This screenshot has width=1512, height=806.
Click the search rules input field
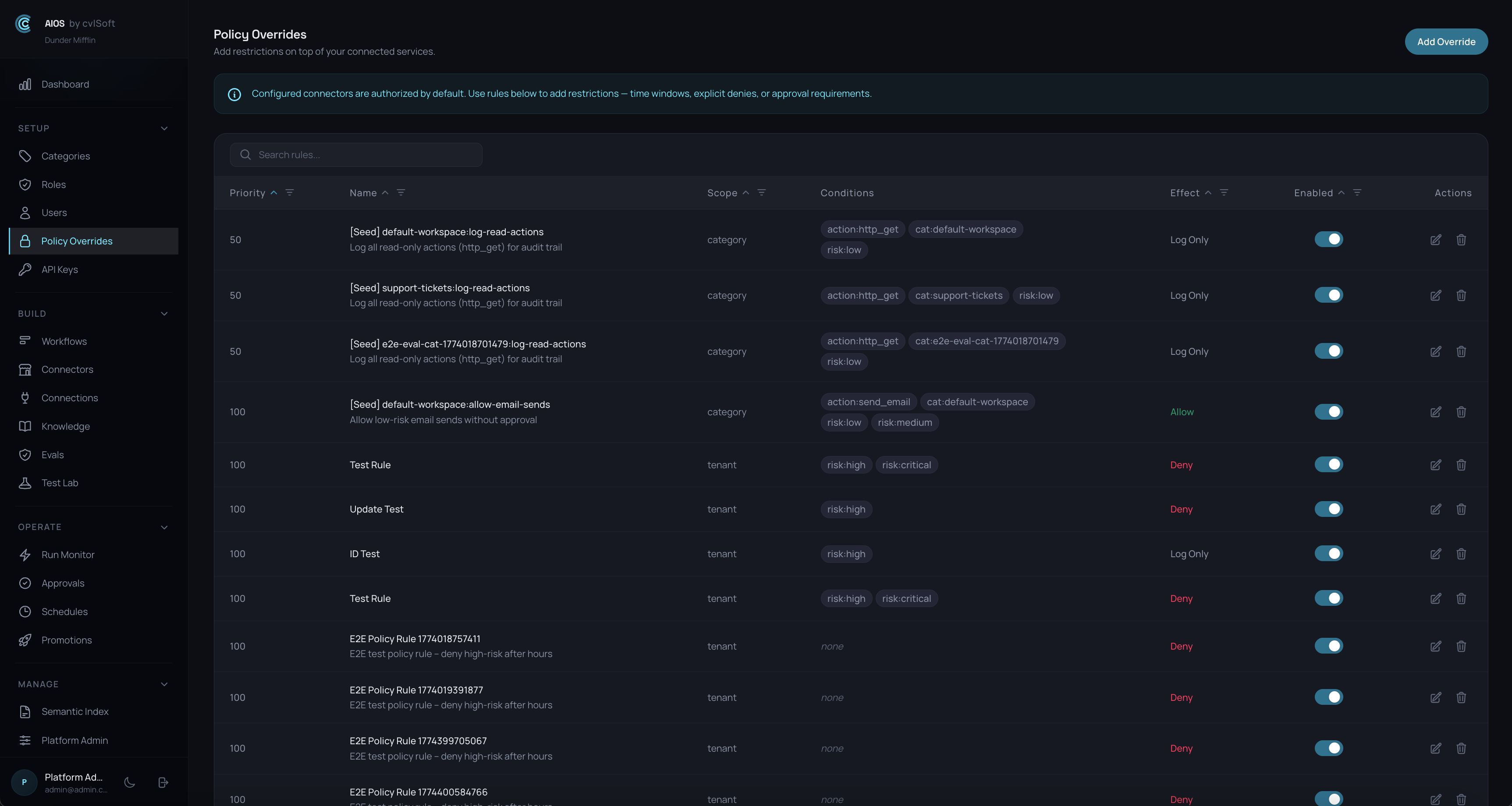click(356, 155)
